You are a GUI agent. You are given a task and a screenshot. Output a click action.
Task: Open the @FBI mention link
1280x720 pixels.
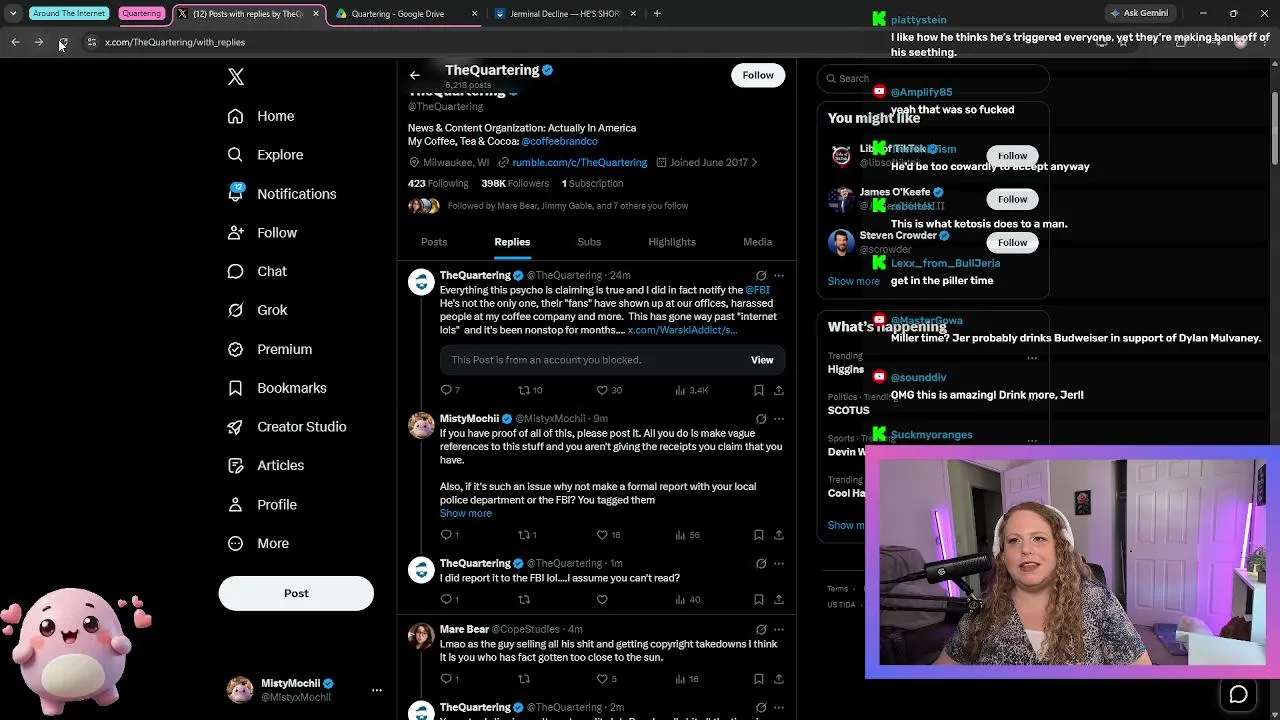(x=757, y=290)
